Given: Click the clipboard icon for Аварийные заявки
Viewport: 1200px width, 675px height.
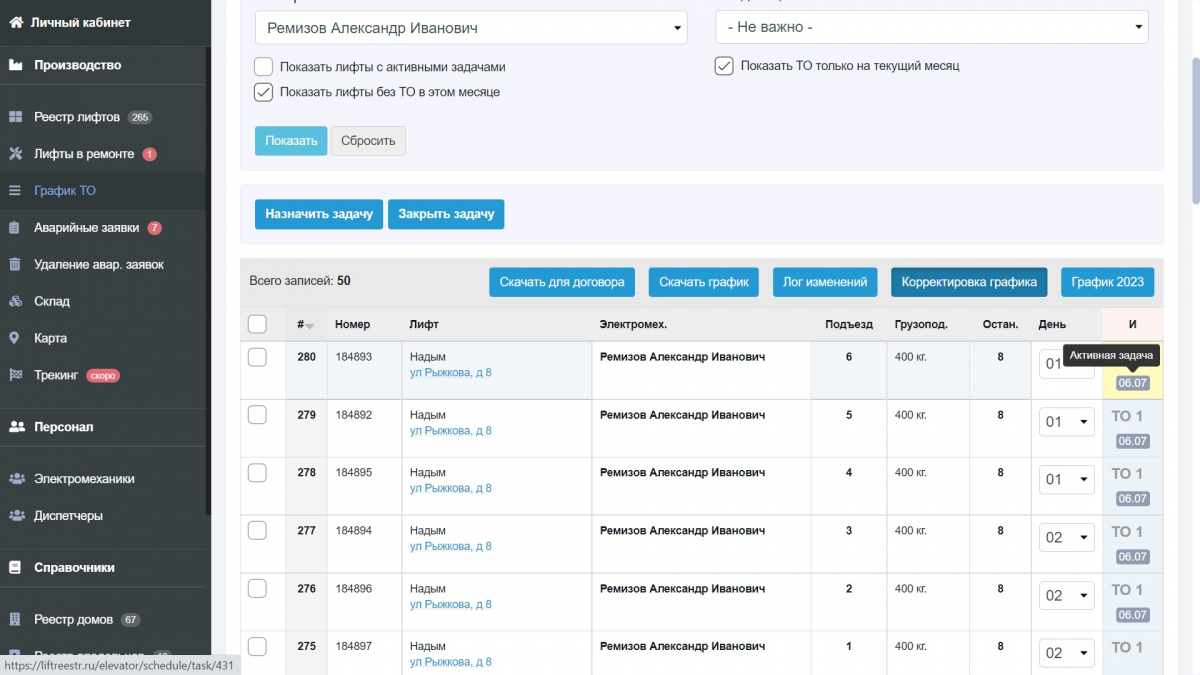Looking at the screenshot, I should [15, 228].
